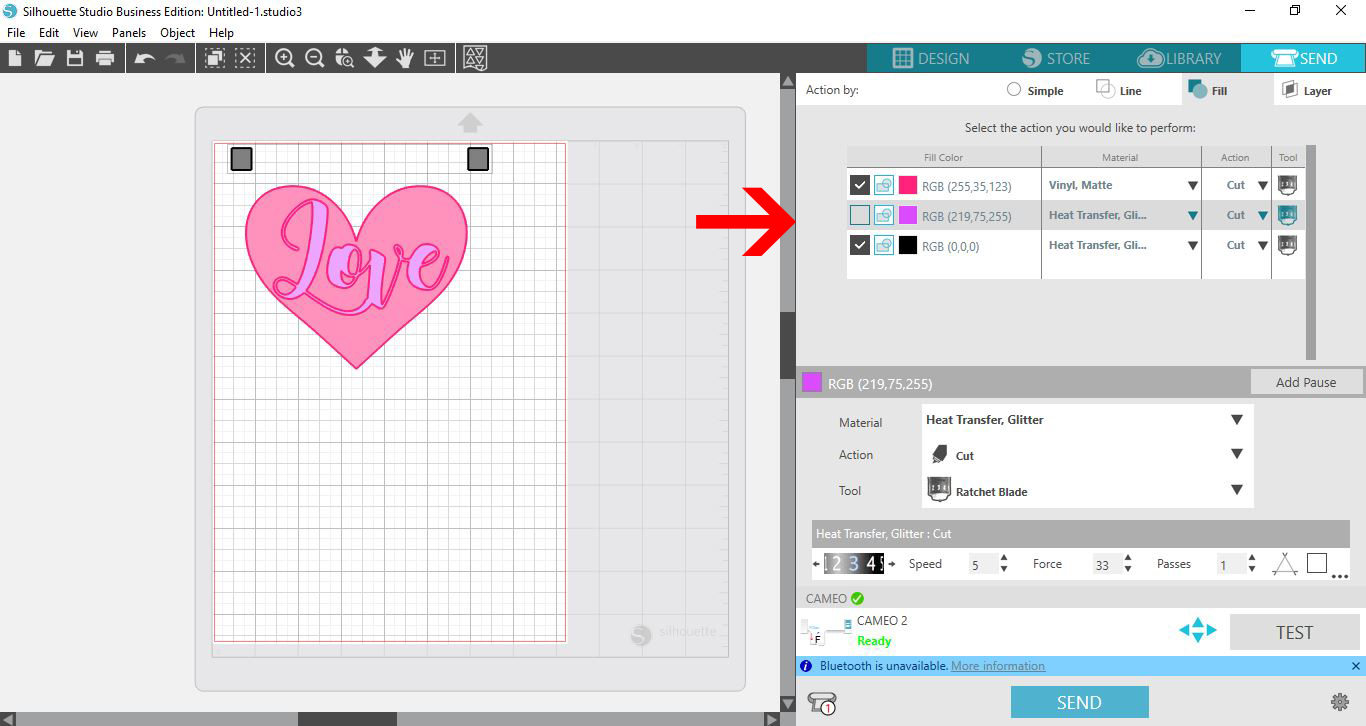Print using the printer toolbar icon
The width and height of the screenshot is (1366, 726).
tap(105, 58)
